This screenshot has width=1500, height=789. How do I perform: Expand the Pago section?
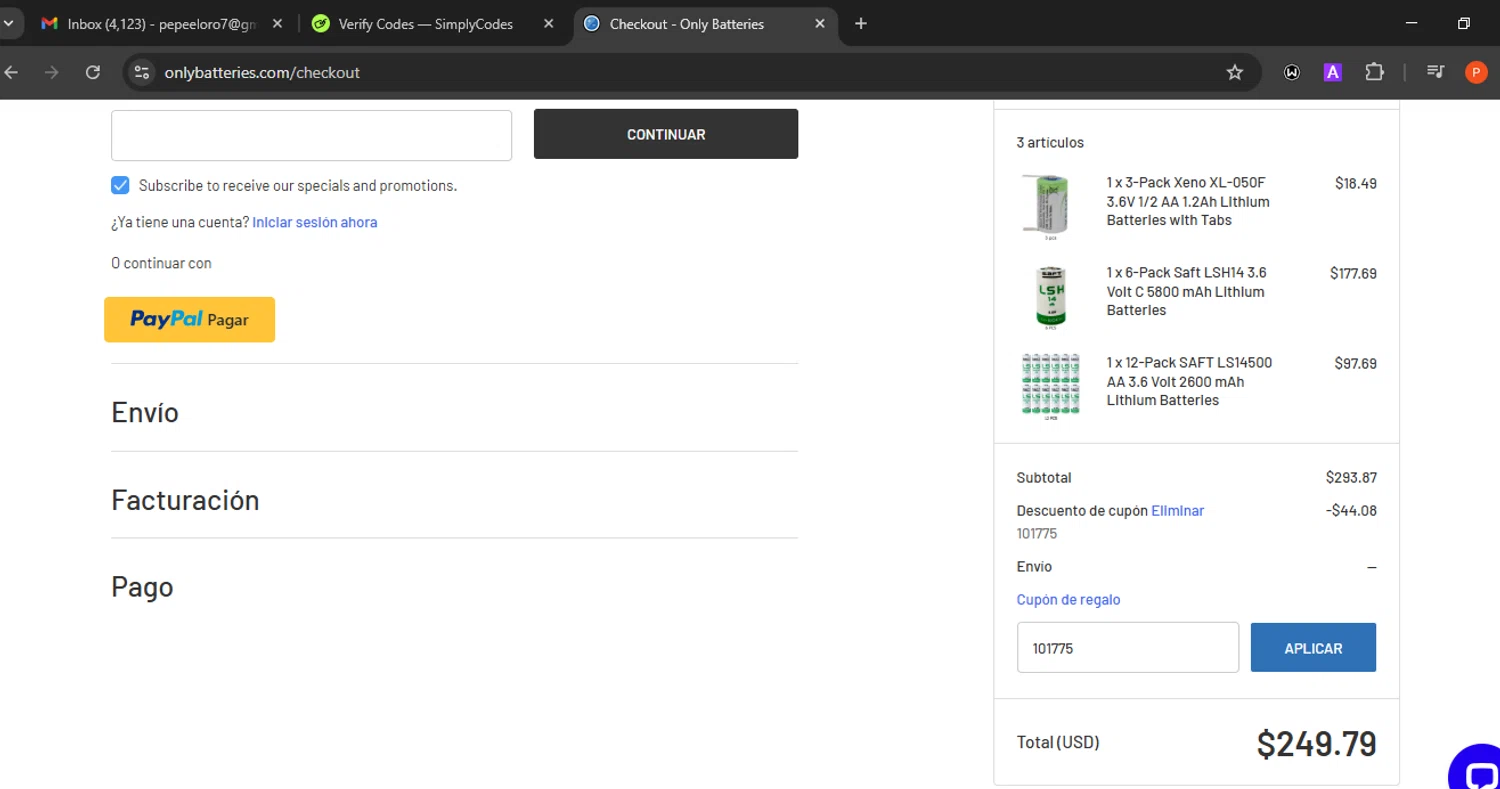click(x=142, y=587)
